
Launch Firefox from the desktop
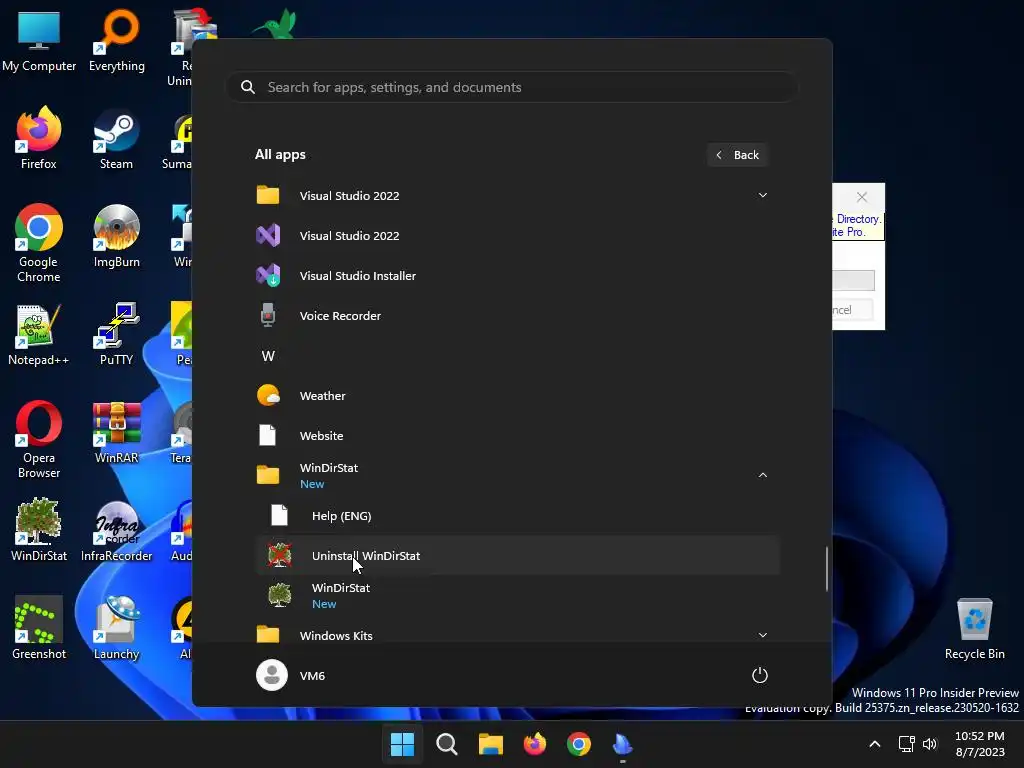coord(39,138)
